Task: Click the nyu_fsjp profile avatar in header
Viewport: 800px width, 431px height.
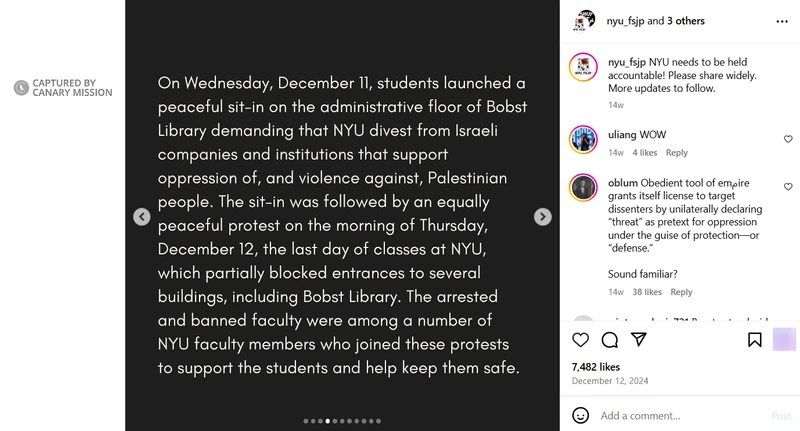Action: [584, 20]
